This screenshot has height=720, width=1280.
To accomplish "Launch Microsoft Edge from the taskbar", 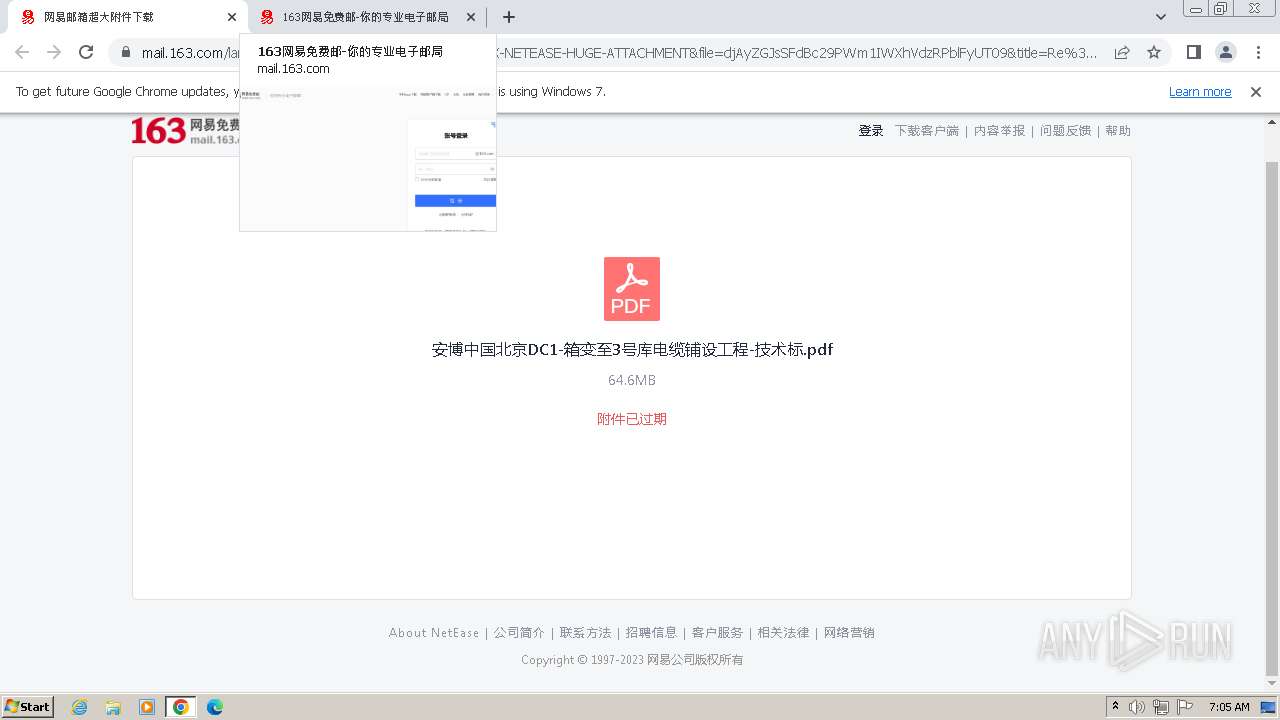I will [215, 707].
